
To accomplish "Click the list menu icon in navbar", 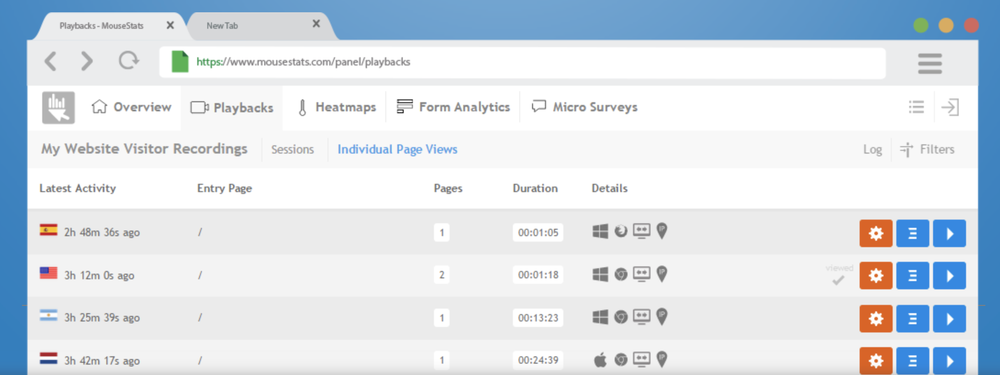I will (916, 107).
